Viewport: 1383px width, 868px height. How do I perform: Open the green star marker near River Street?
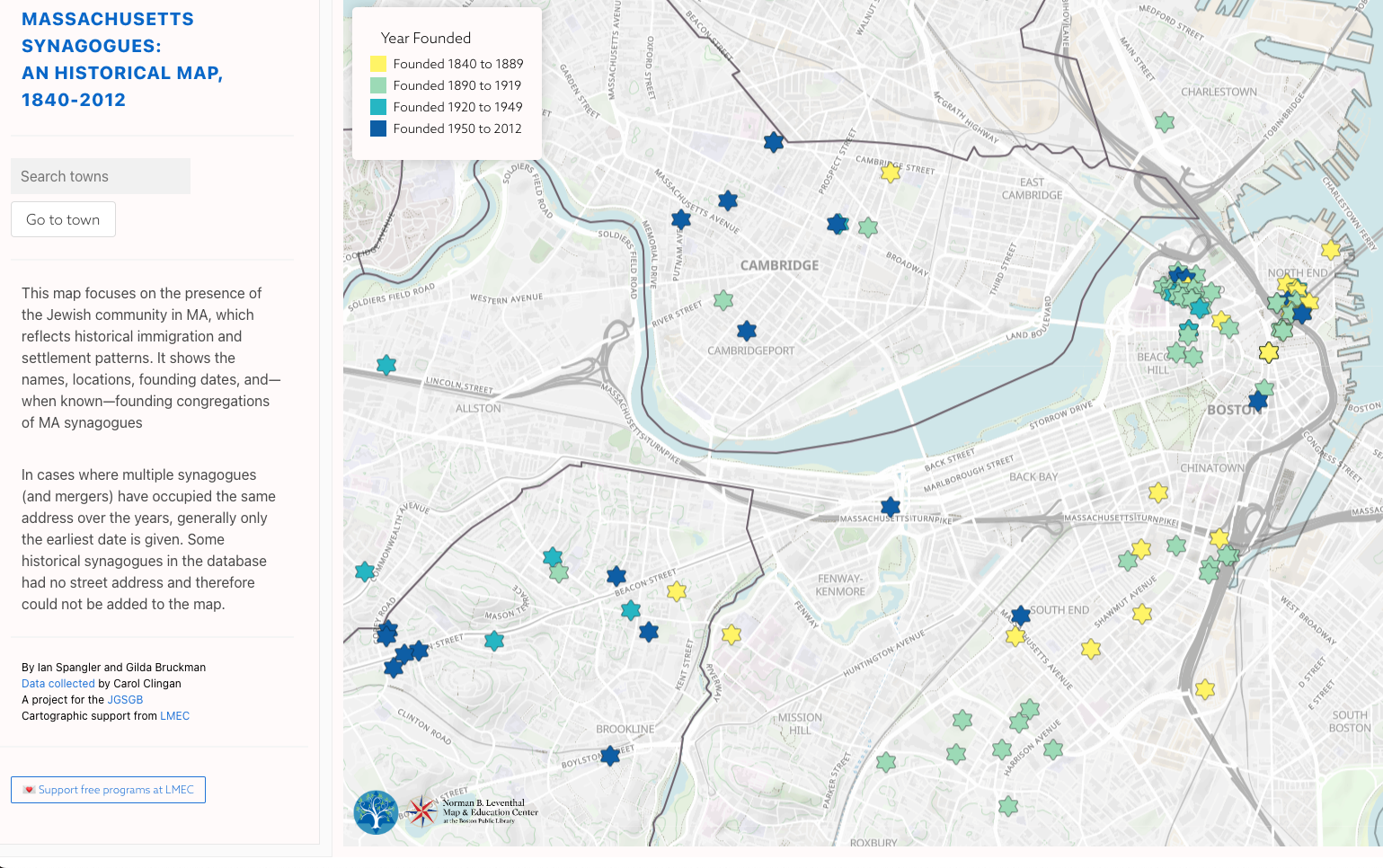(723, 300)
